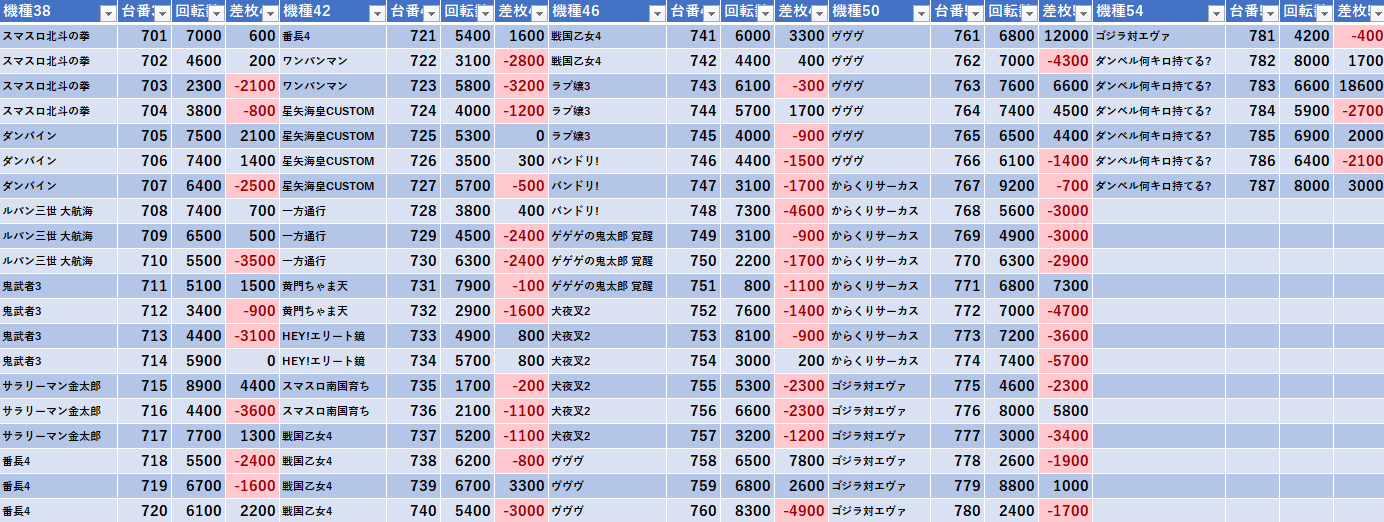Select ヴヴヴ cell for machine 763

click(x=879, y=86)
